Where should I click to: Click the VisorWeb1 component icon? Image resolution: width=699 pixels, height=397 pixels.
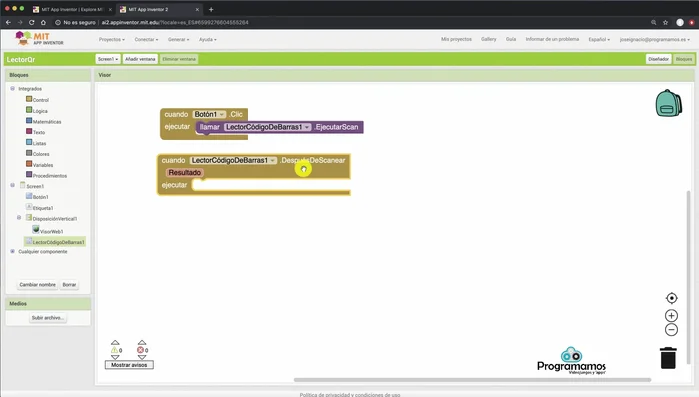pyautogui.click(x=36, y=229)
